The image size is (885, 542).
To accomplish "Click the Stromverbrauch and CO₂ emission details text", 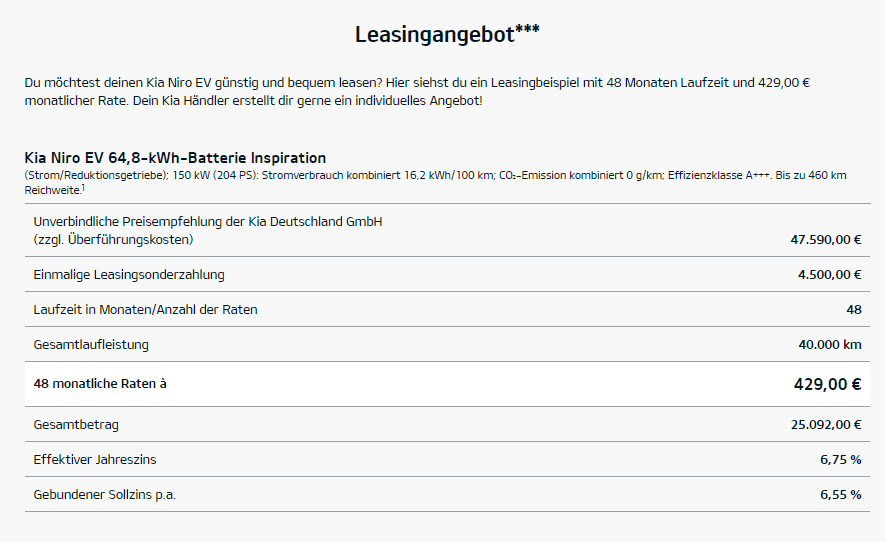I will [x=435, y=175].
